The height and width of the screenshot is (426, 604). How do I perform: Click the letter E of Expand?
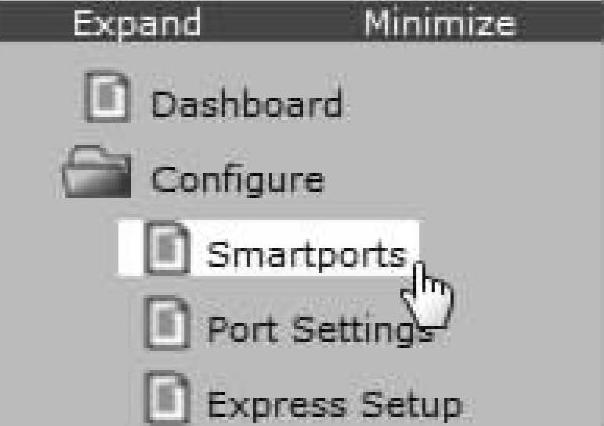tap(84, 23)
